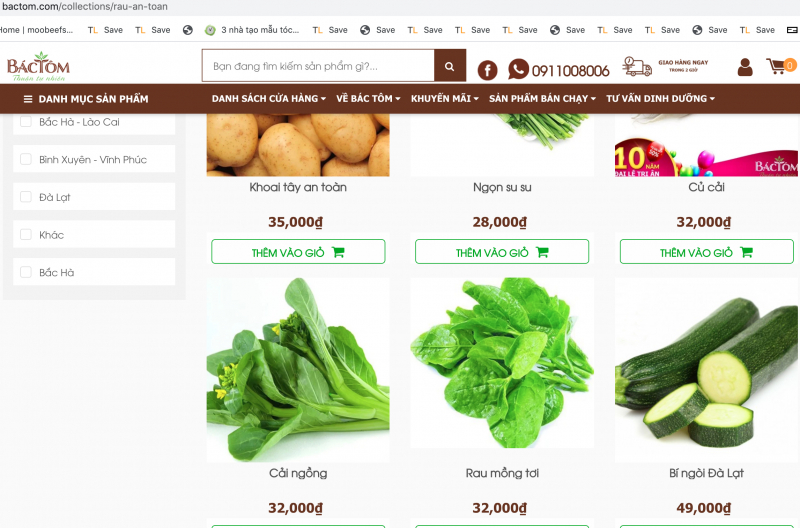Open the shopping cart icon

point(776,66)
